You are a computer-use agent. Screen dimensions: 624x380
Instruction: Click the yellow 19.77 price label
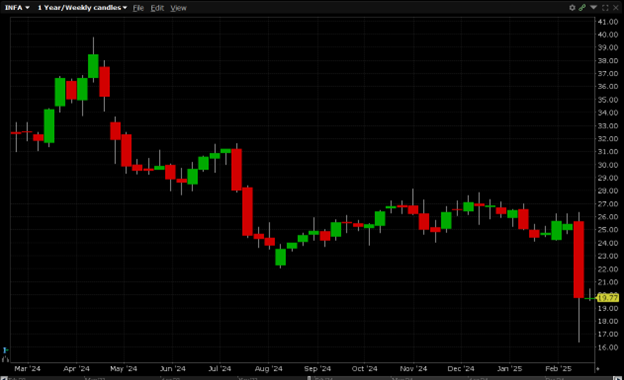tap(608, 298)
